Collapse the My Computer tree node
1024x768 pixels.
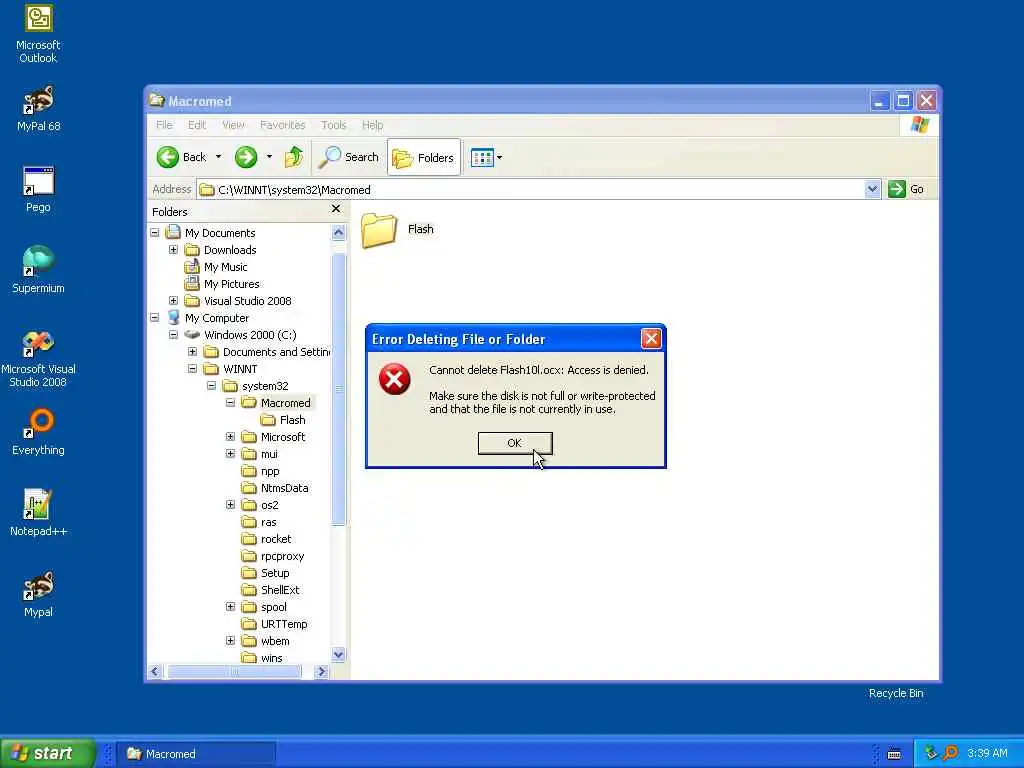point(155,317)
